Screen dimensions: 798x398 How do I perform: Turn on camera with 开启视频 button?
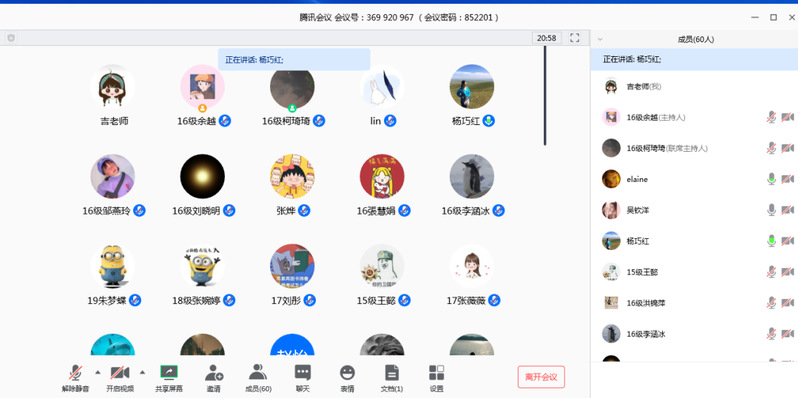point(120,378)
